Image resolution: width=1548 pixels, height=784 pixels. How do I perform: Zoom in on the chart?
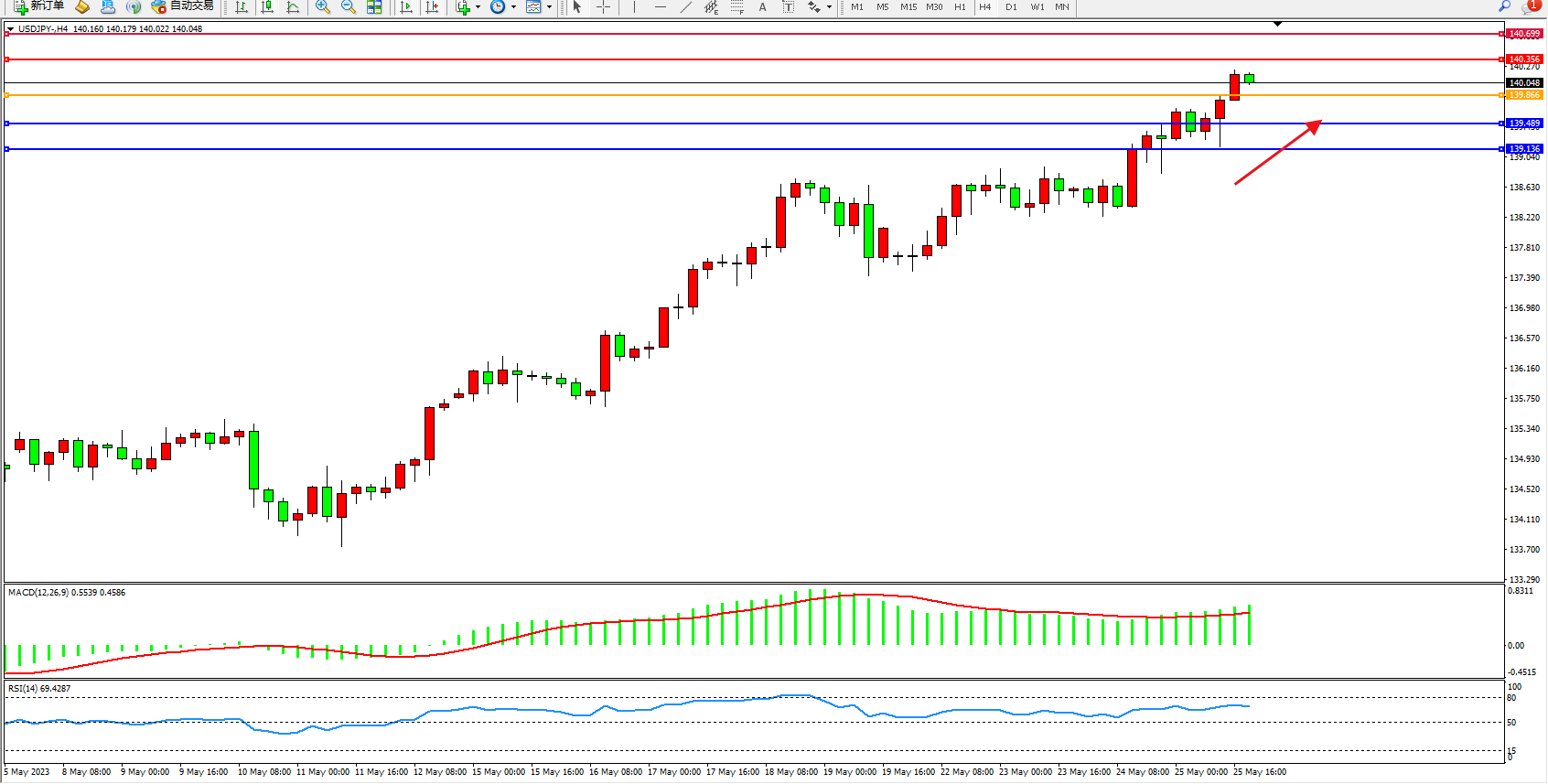tap(323, 7)
